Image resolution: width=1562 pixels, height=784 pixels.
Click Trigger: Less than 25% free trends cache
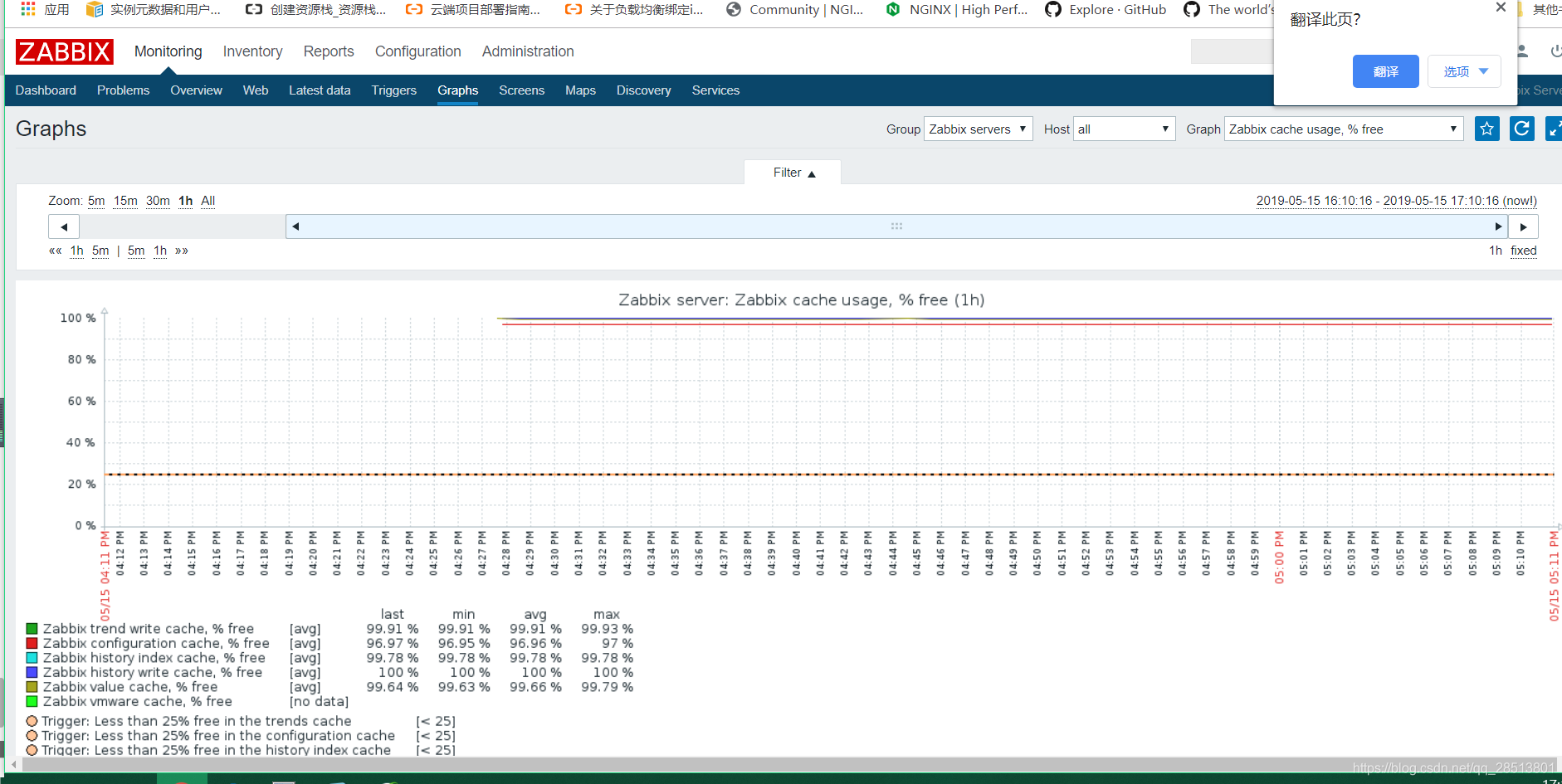click(x=197, y=721)
